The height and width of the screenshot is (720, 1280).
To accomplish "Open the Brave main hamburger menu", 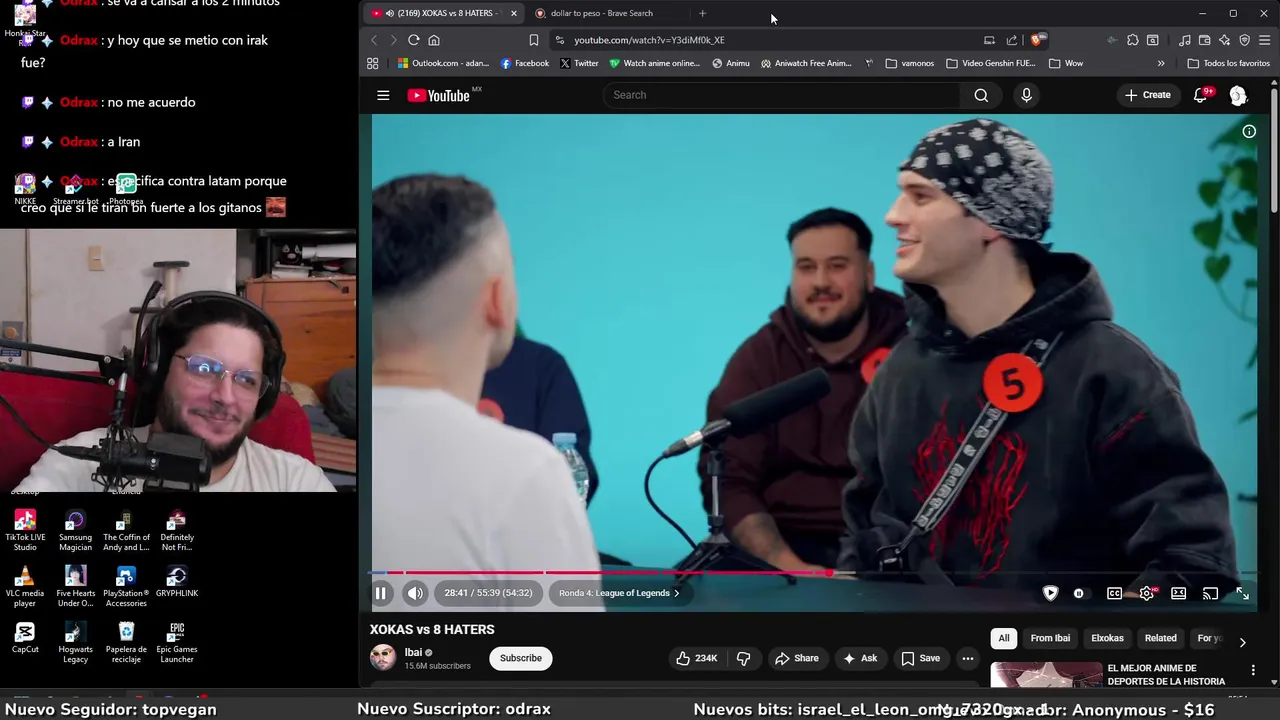I will (1265, 40).
